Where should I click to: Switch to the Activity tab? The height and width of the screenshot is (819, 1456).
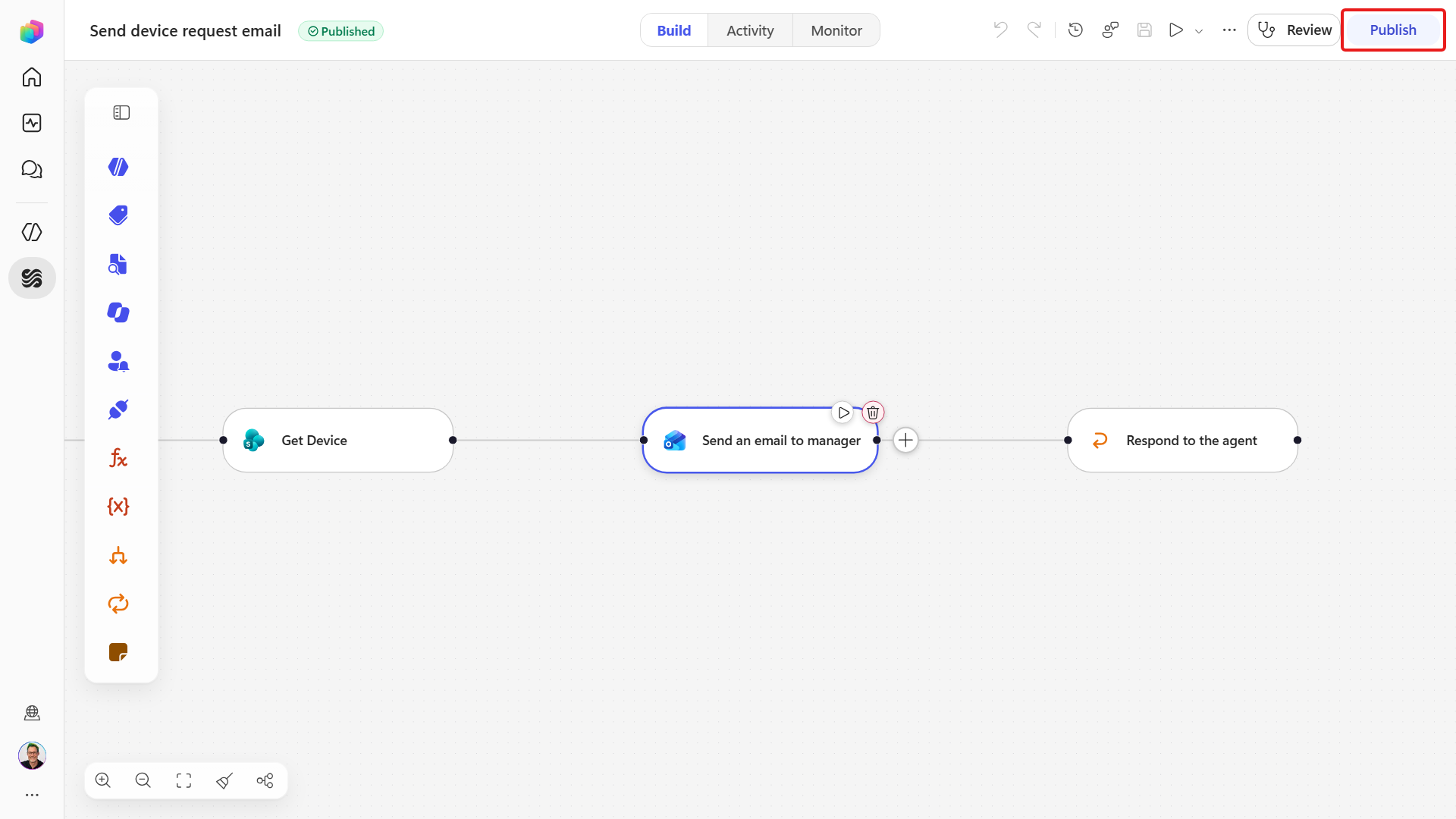tap(750, 30)
